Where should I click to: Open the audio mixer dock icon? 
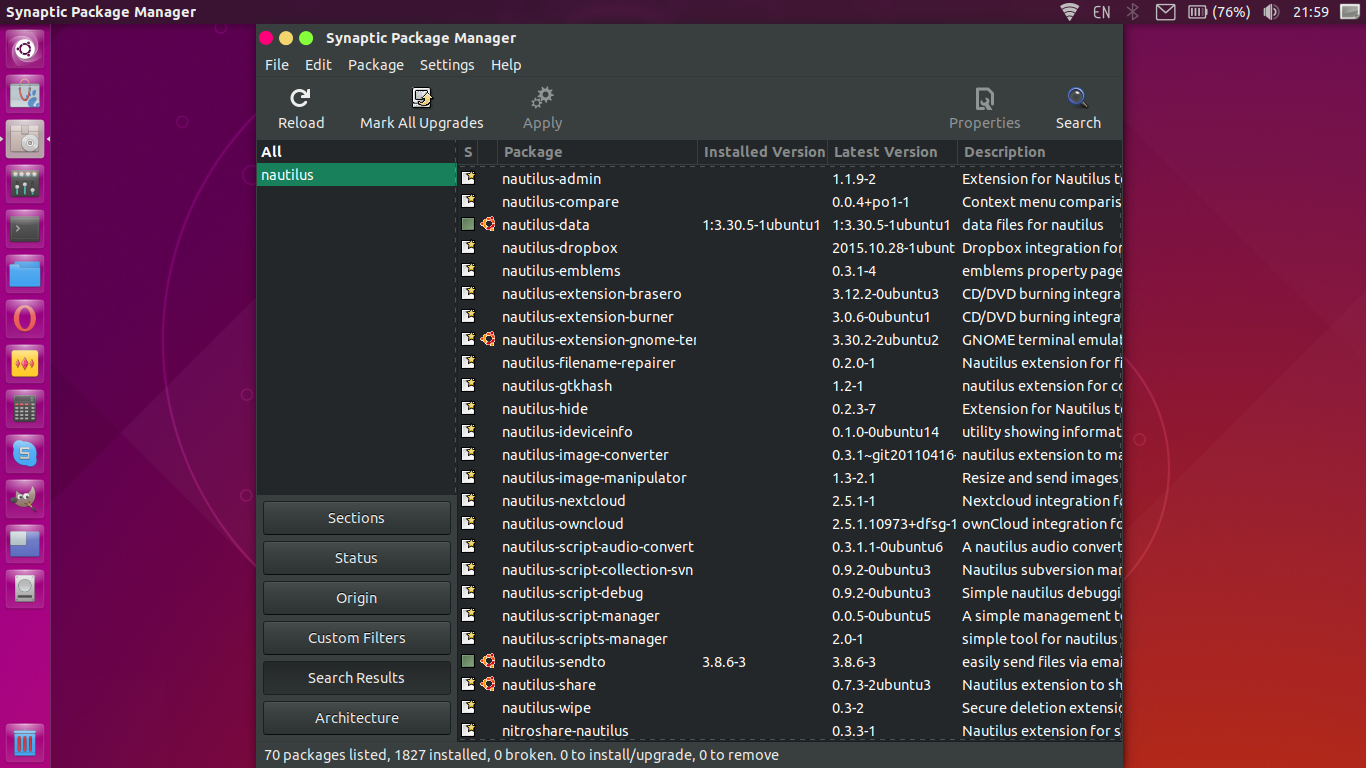click(25, 183)
